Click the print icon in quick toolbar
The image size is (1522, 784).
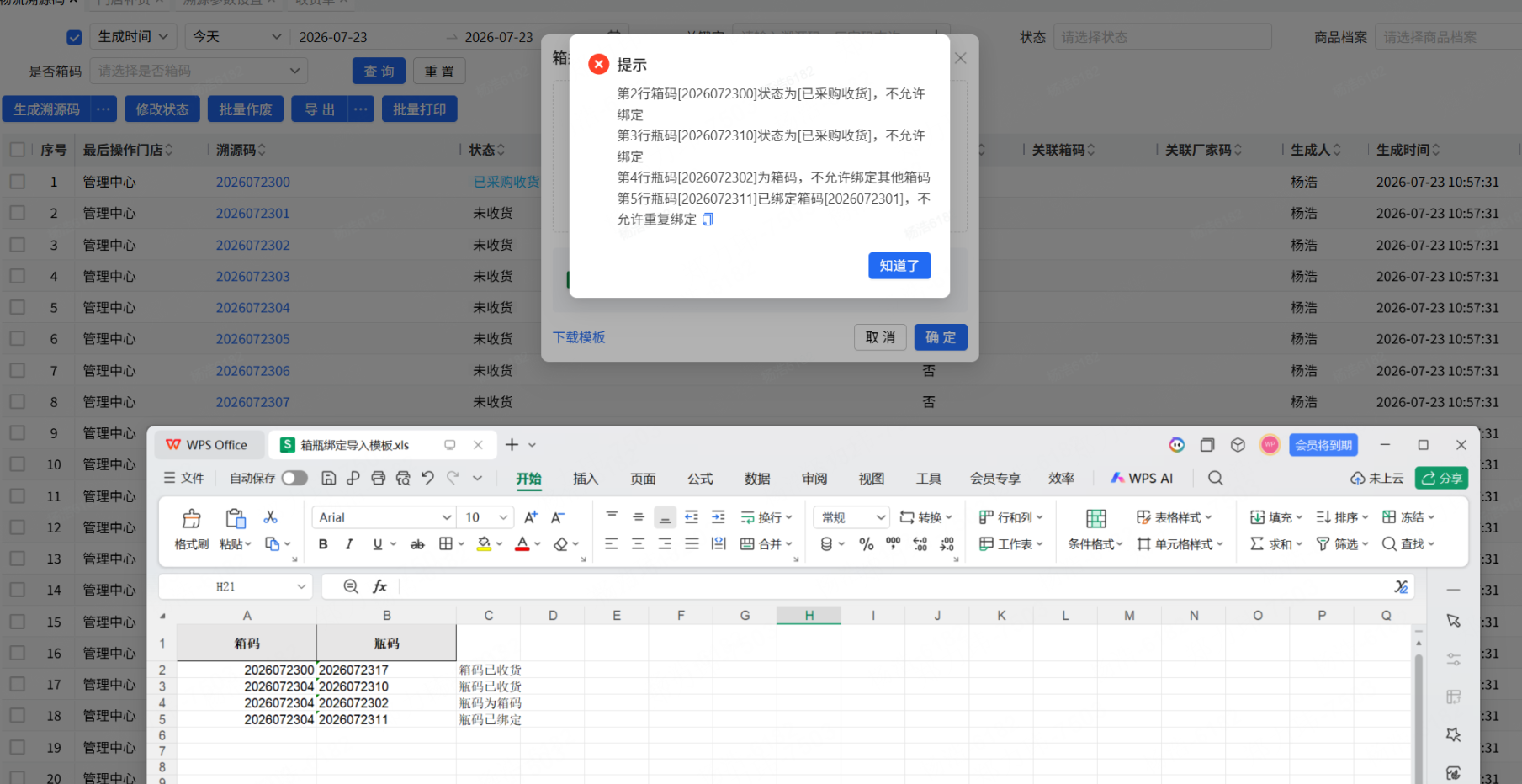pos(378,478)
